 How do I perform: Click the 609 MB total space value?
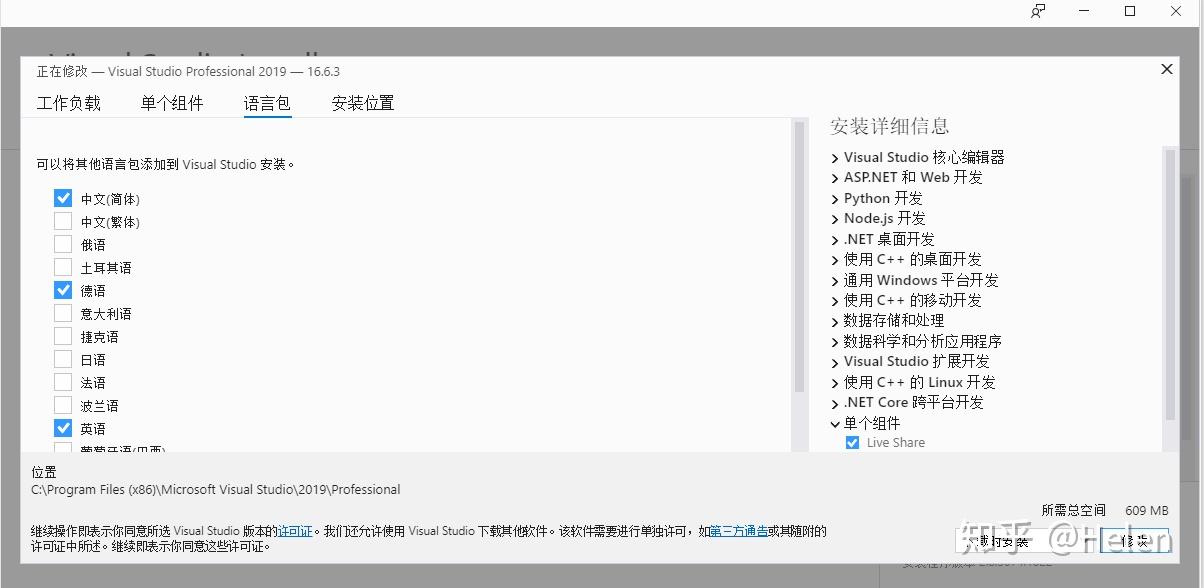coord(1146,510)
